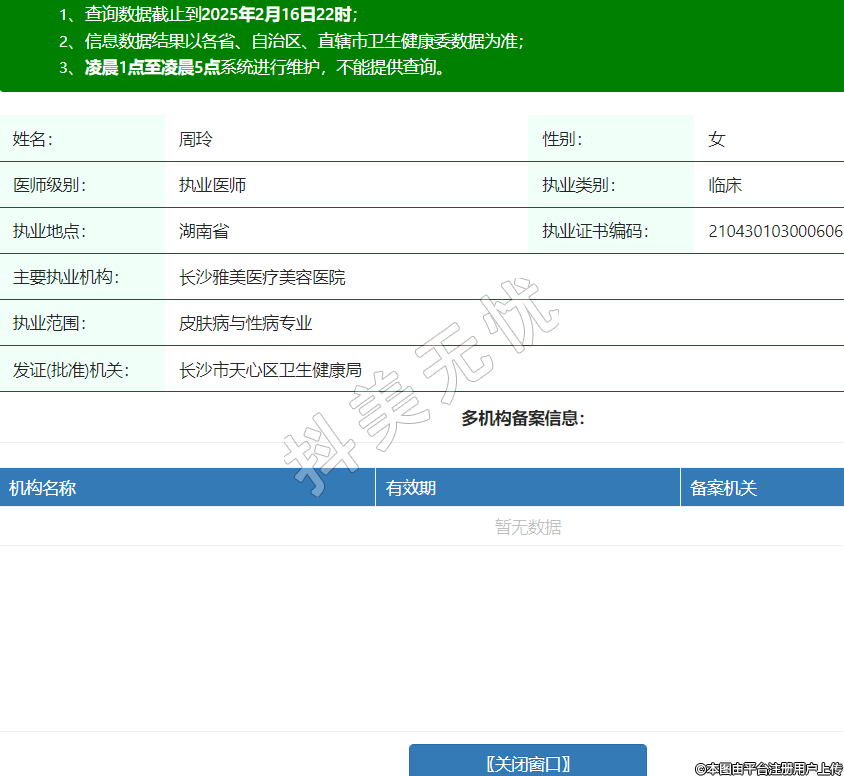Click the 暂无数据 empty table row

527,527
